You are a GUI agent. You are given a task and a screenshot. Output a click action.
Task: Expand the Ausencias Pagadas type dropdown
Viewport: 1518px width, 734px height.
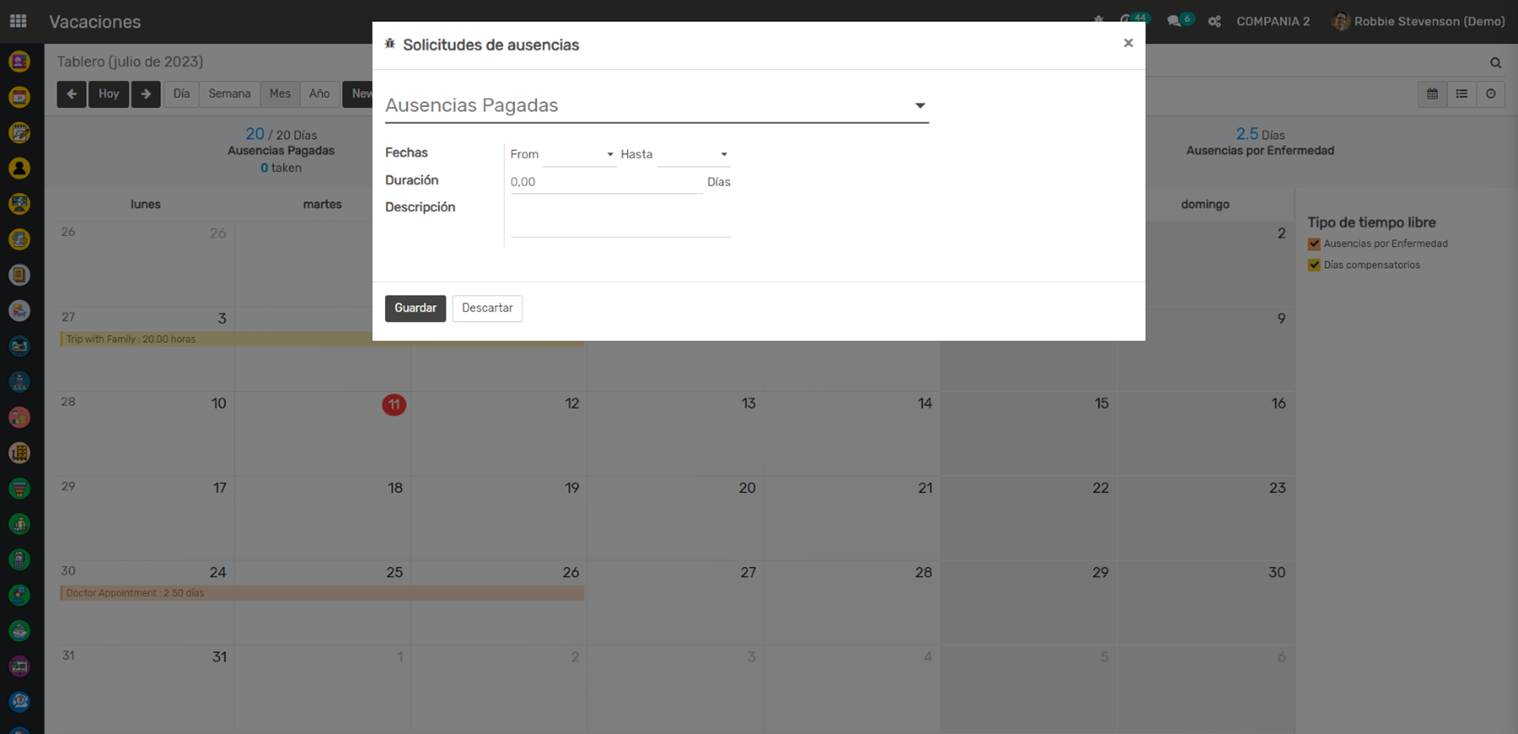pos(919,106)
